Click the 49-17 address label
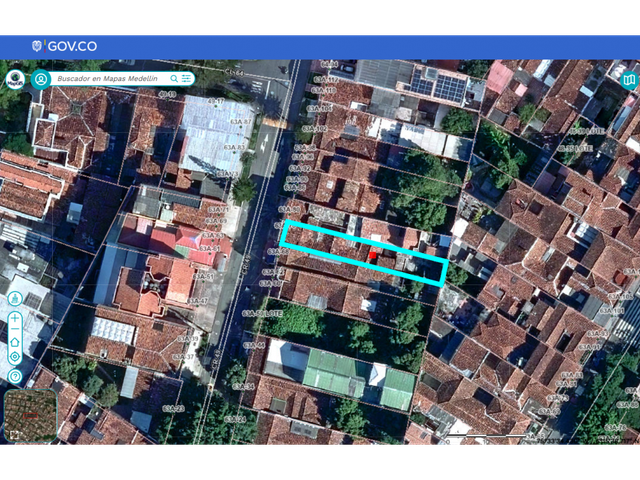 (216, 101)
